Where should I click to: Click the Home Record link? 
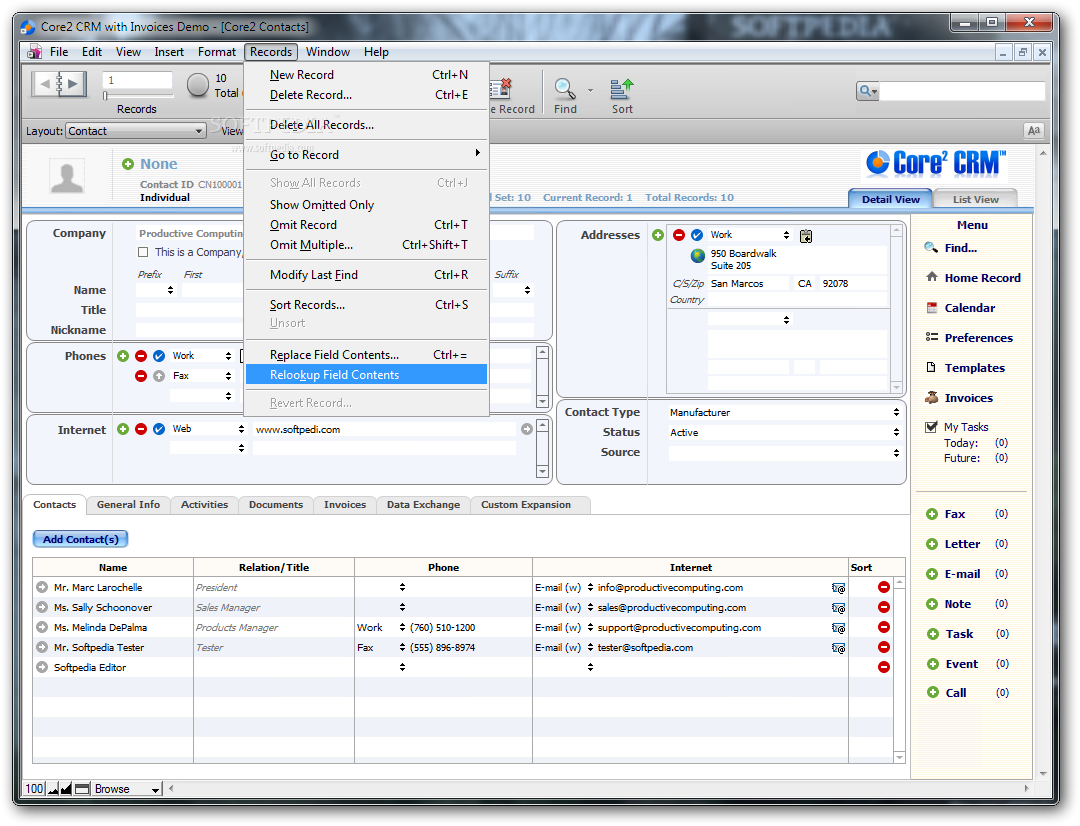tap(982, 278)
